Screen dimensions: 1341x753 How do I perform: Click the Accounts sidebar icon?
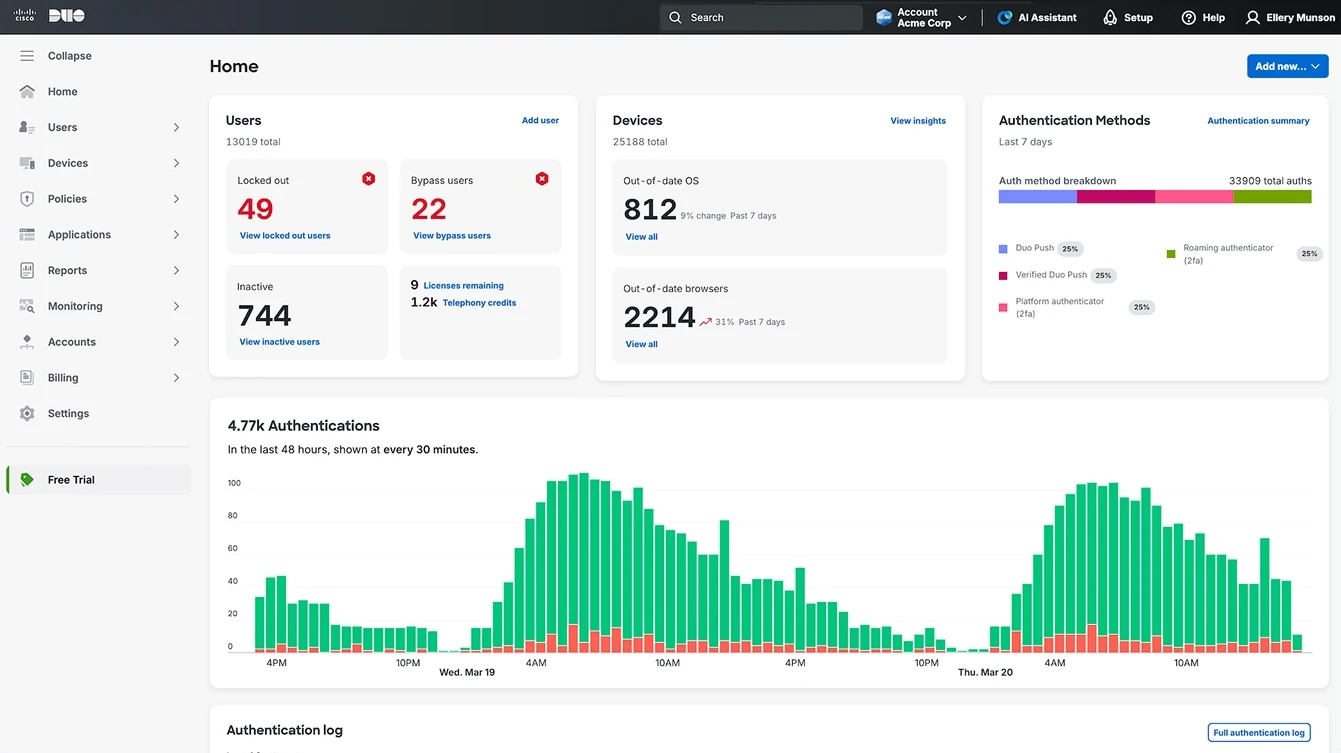tap(27, 342)
